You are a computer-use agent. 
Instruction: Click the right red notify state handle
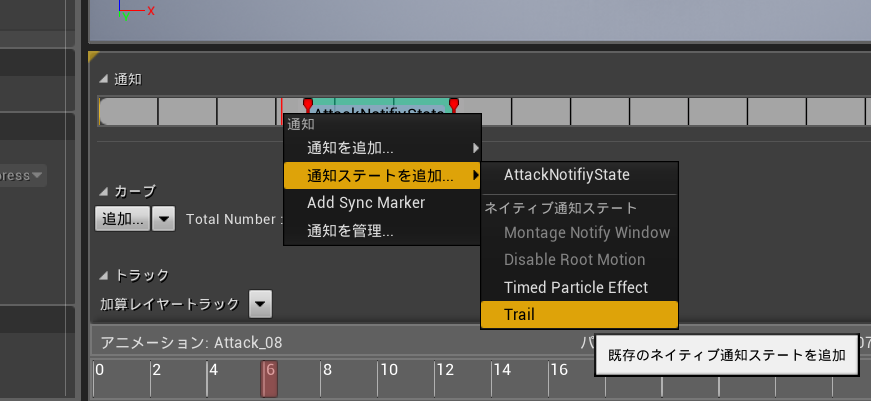pyautogui.click(x=454, y=104)
